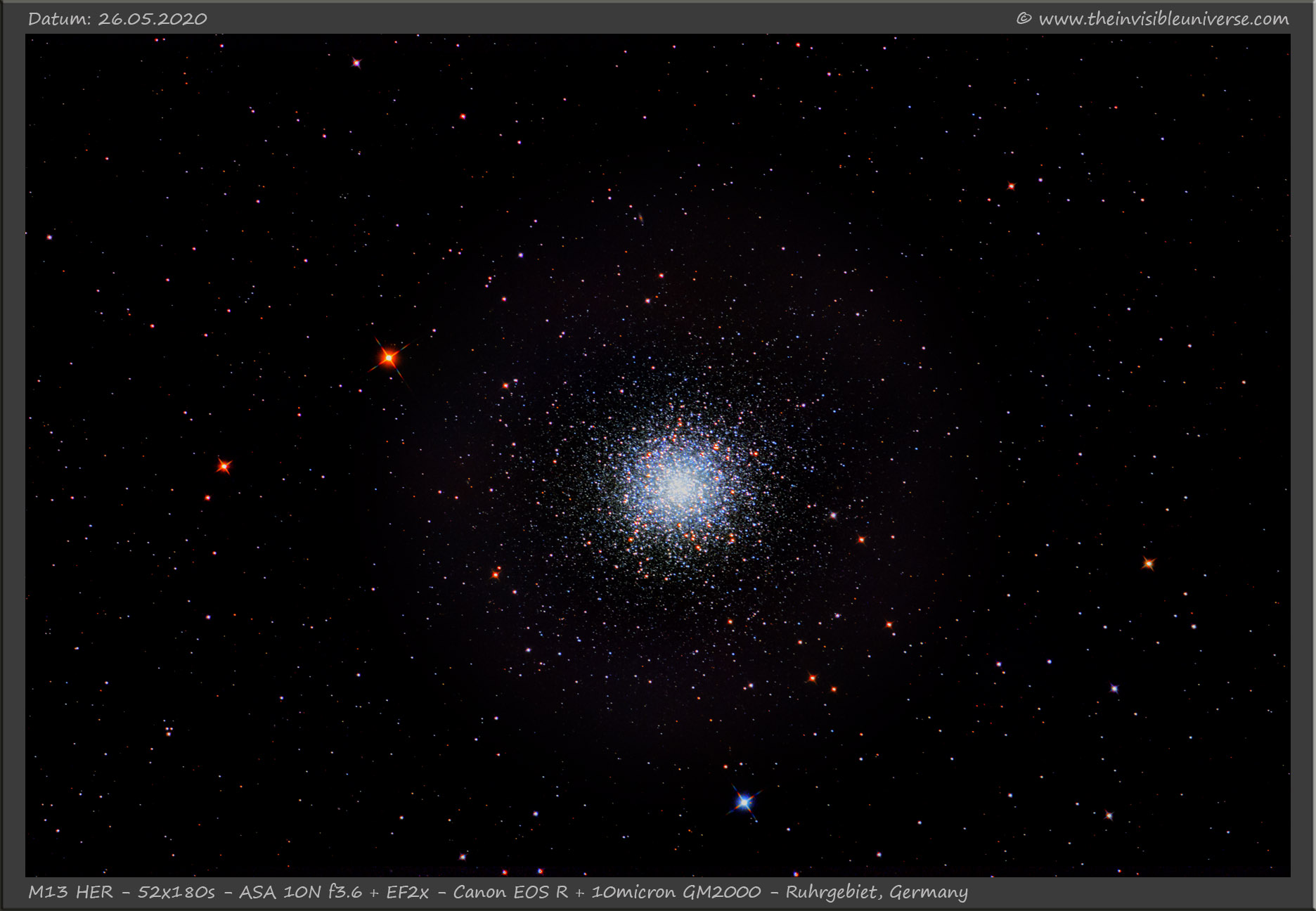Screen dimensions: 1316x911
Task: Click the M13 HER caption label
Action: tap(70, 892)
